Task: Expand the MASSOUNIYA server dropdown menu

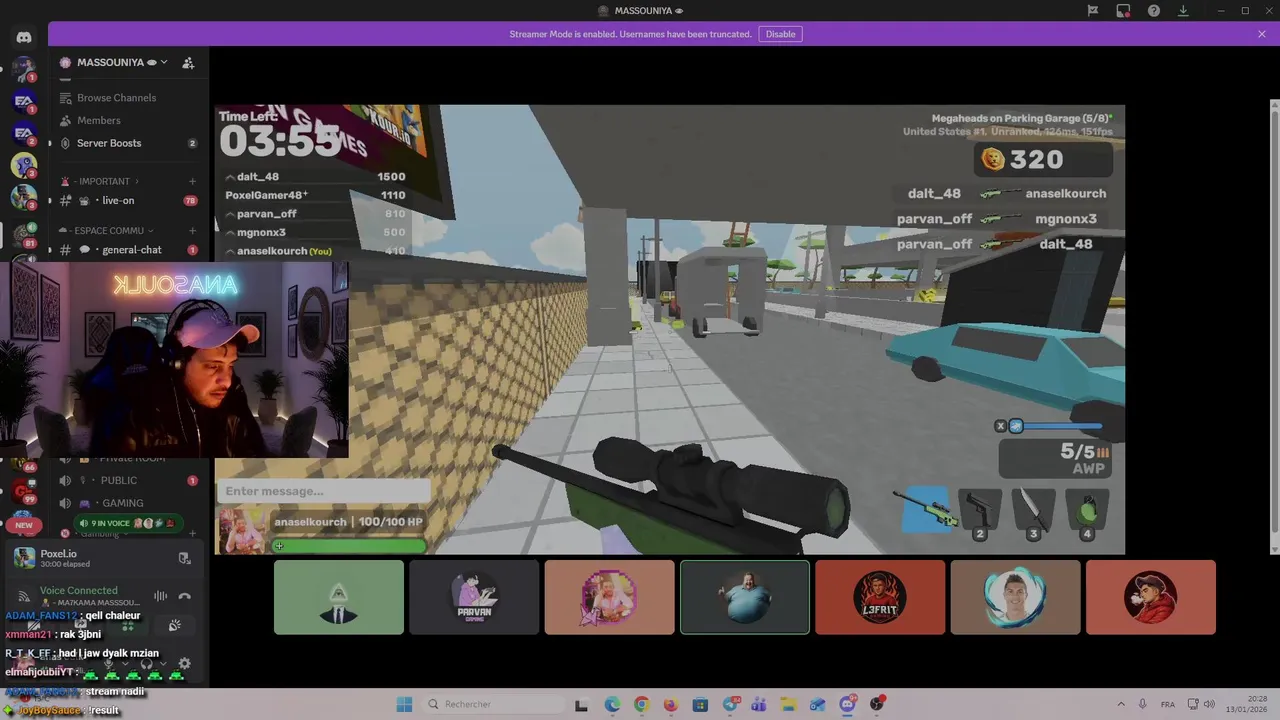Action: tap(163, 62)
